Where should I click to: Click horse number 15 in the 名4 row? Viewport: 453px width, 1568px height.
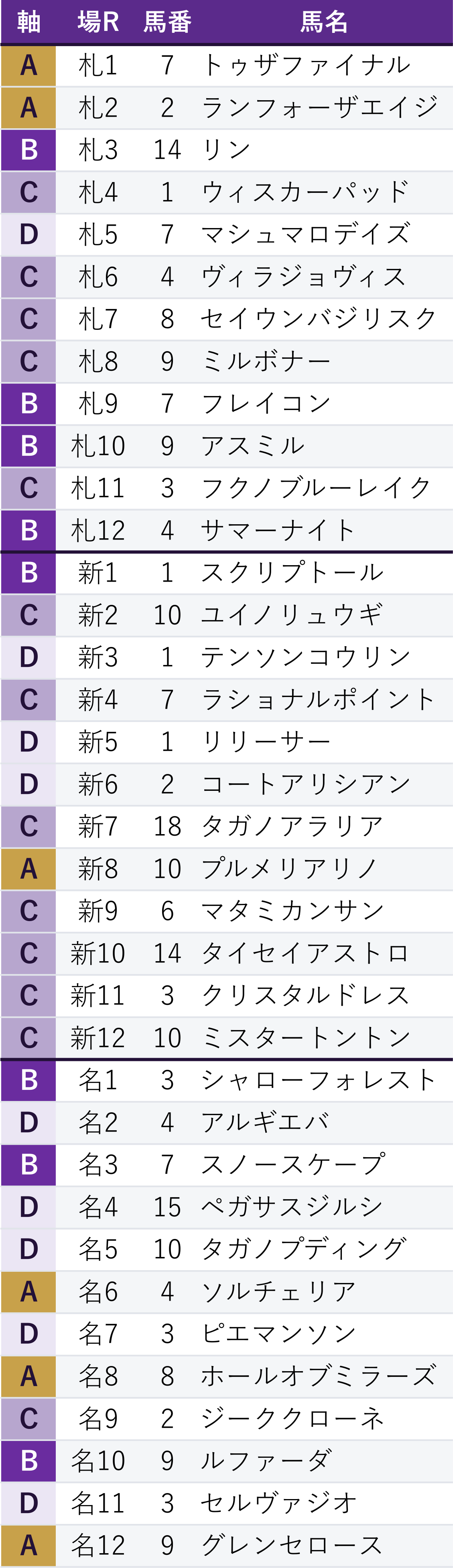(x=167, y=1207)
